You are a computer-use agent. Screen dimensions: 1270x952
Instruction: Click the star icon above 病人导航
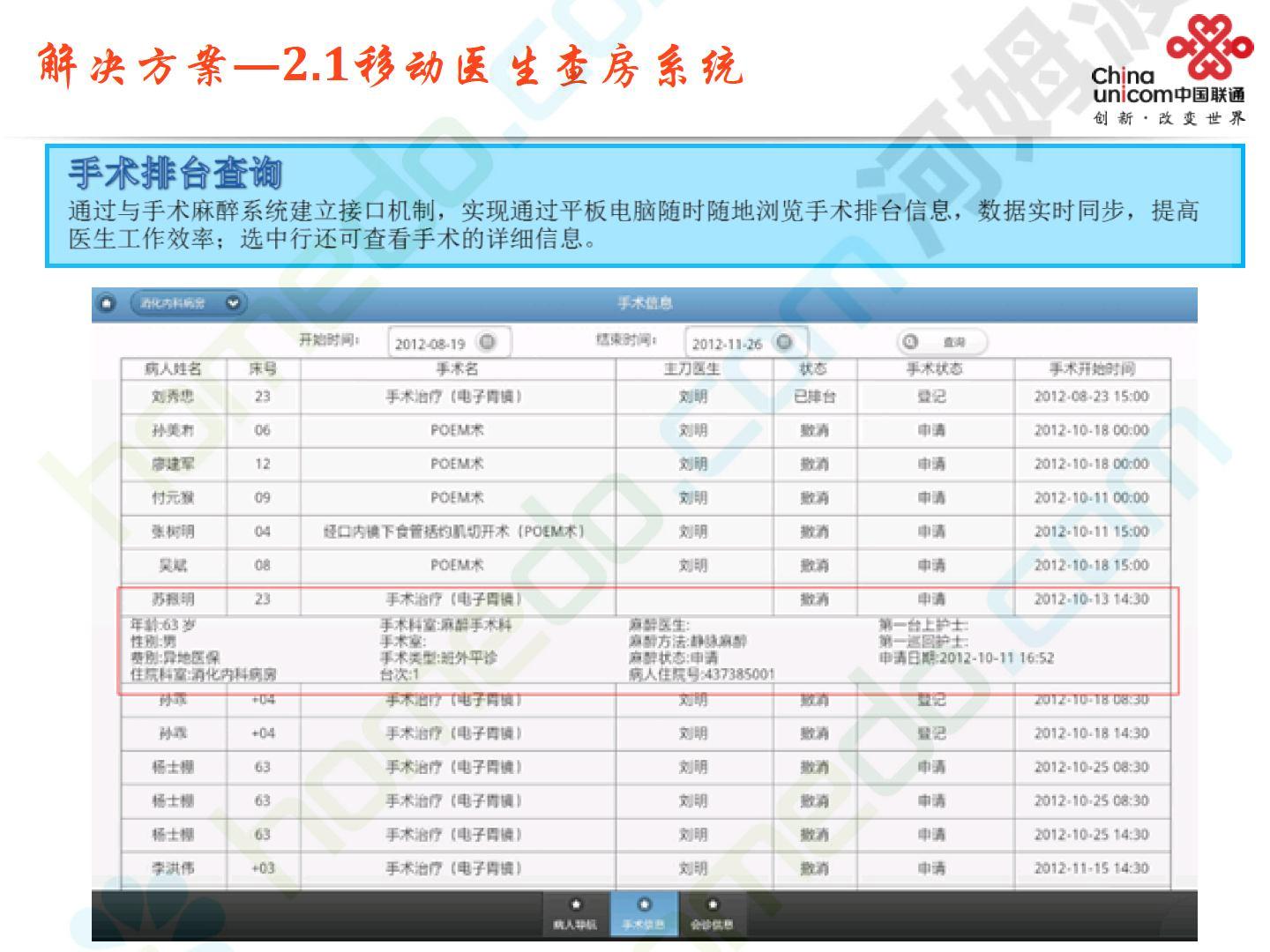point(576,905)
